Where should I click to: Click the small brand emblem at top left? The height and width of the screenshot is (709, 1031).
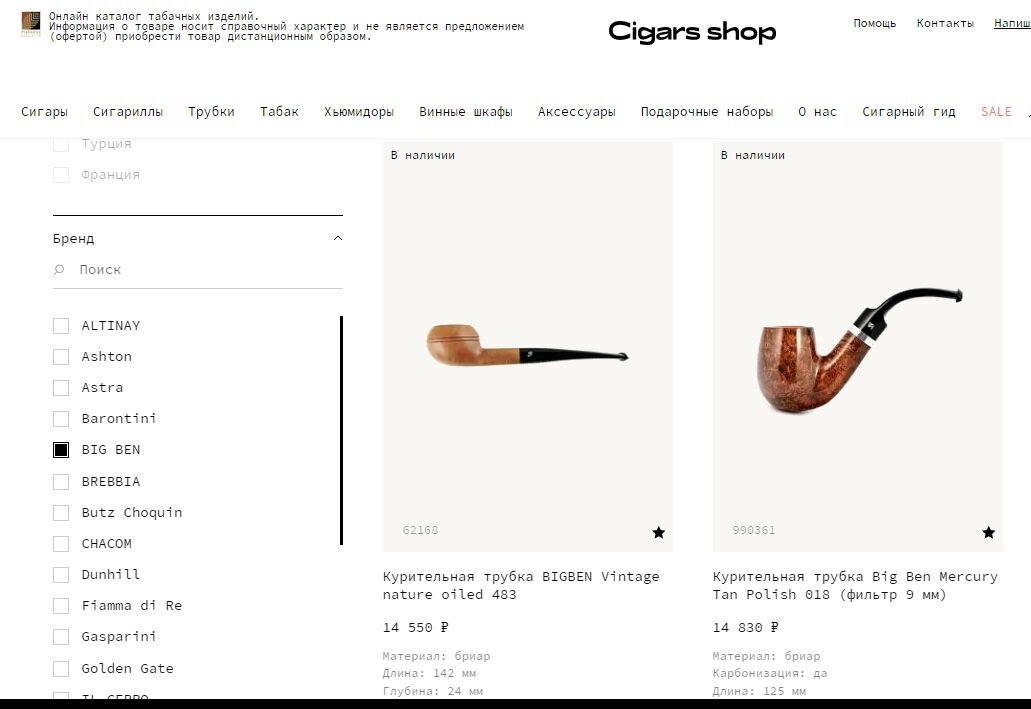pos(31,24)
